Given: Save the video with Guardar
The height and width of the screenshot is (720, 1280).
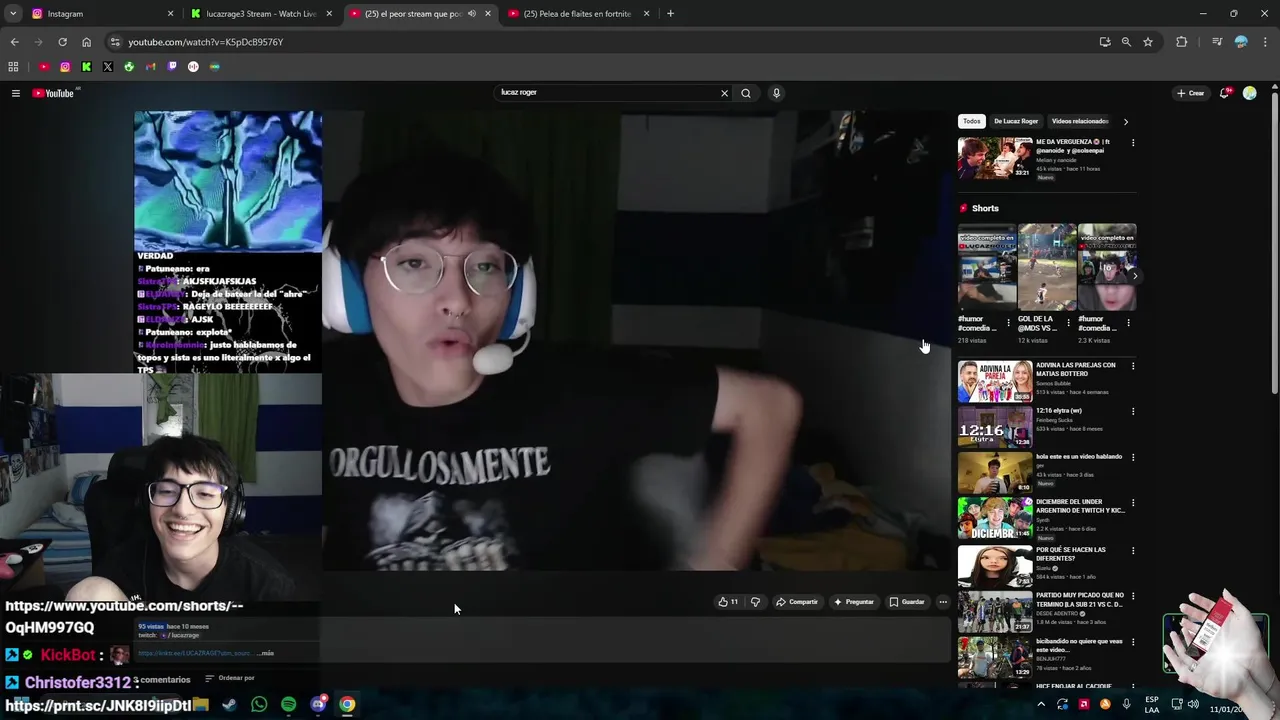Looking at the screenshot, I should (907, 602).
